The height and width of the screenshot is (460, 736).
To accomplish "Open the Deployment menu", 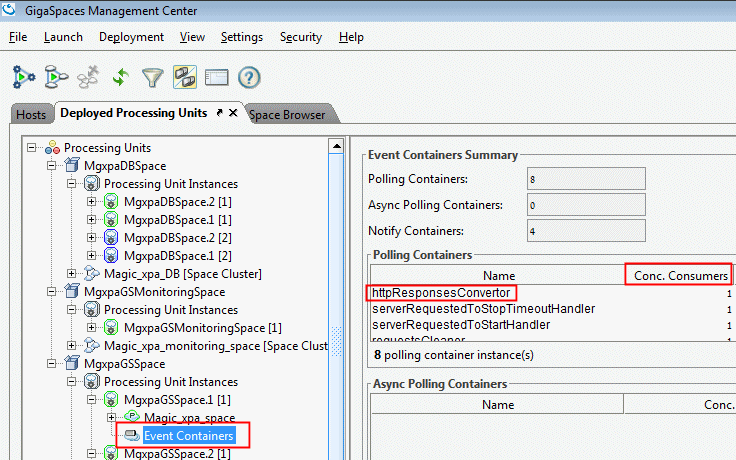I will pos(131,37).
